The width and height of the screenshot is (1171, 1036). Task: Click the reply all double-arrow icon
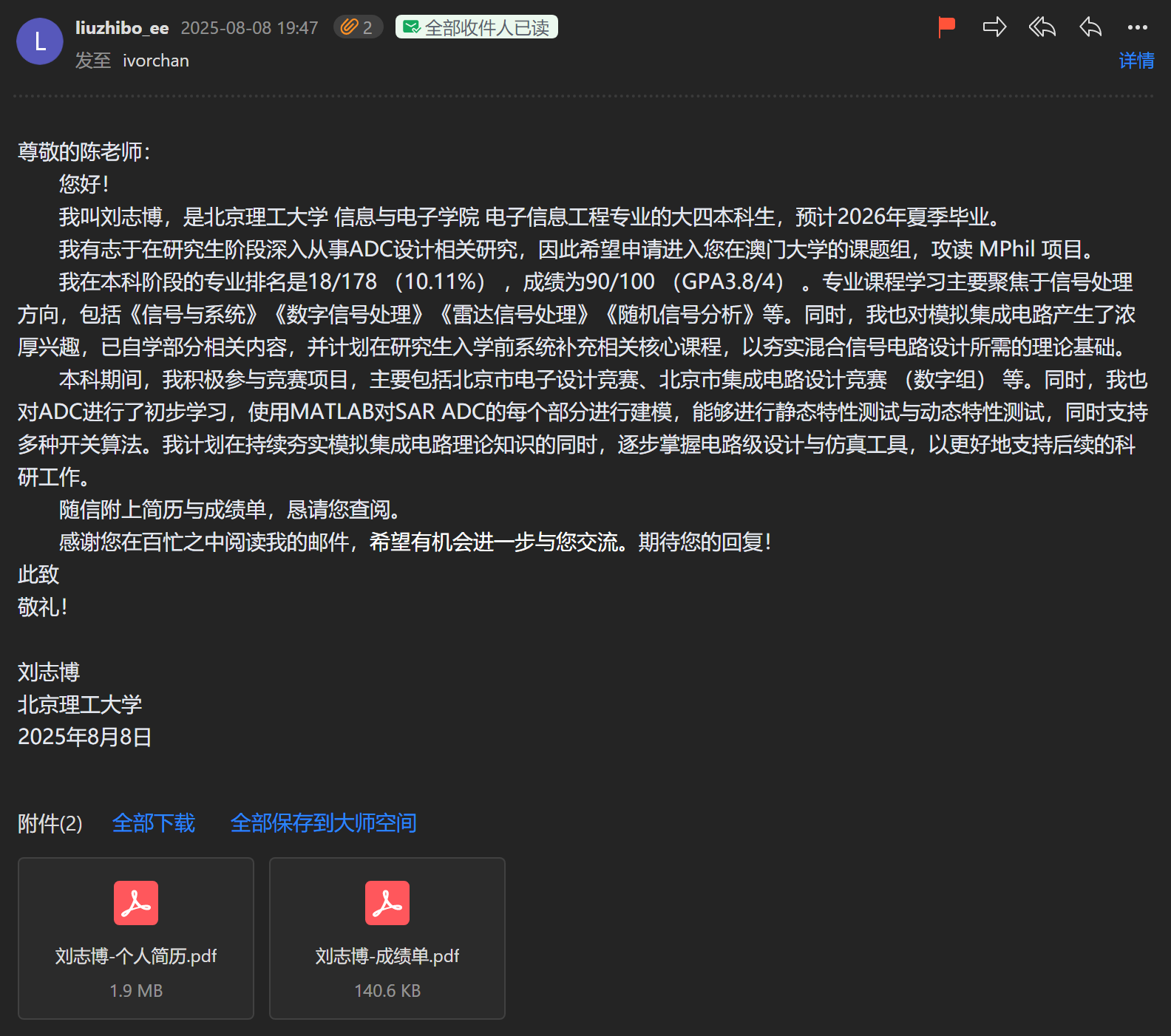coord(1042,27)
